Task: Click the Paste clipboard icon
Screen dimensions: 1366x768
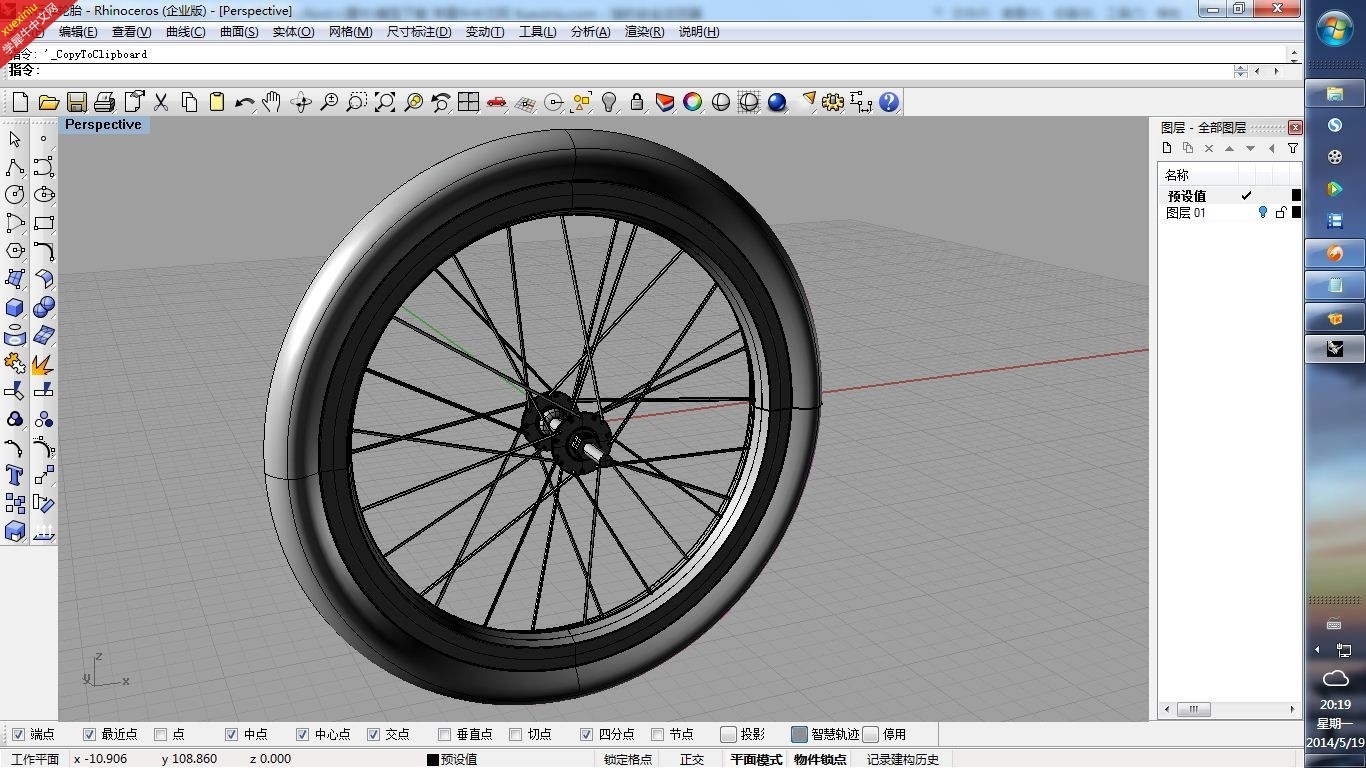Action: 217,102
